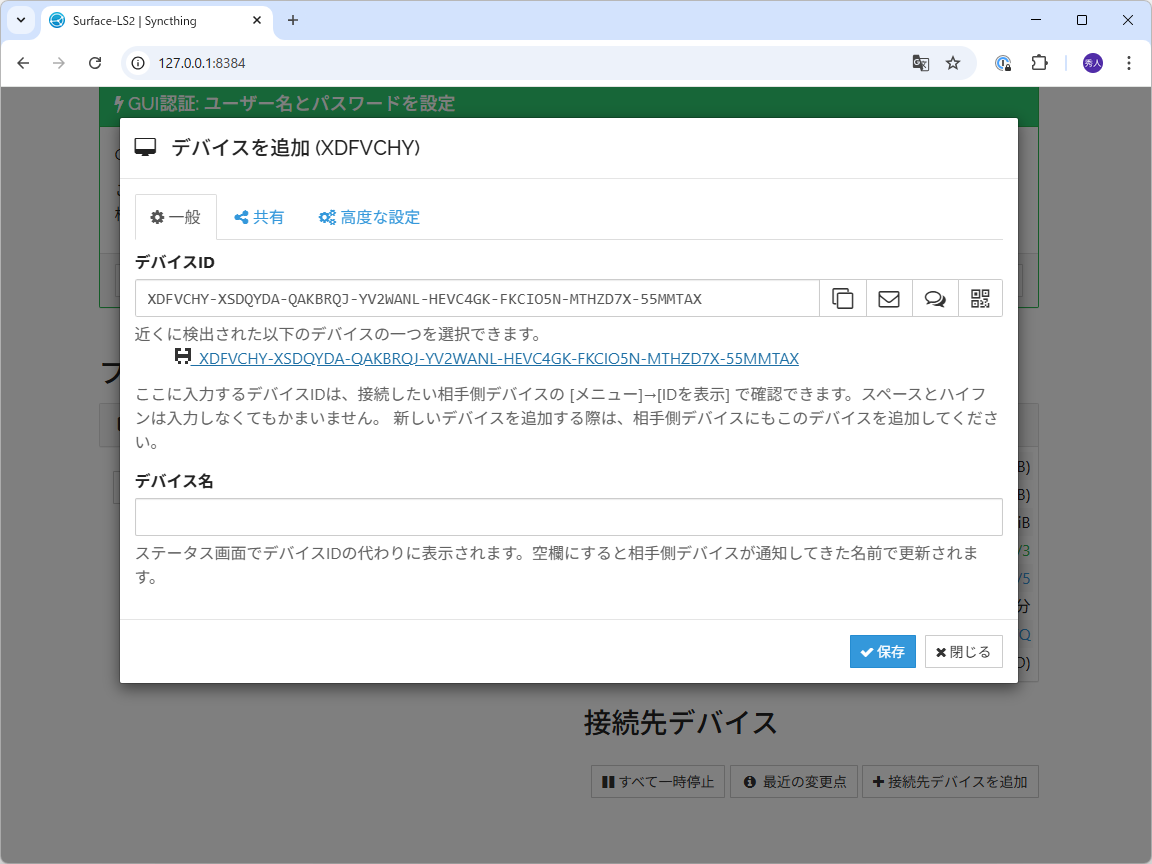Screen dimensions: 1152x864
Task: Copy the device ID to clipboard
Action: point(842,297)
